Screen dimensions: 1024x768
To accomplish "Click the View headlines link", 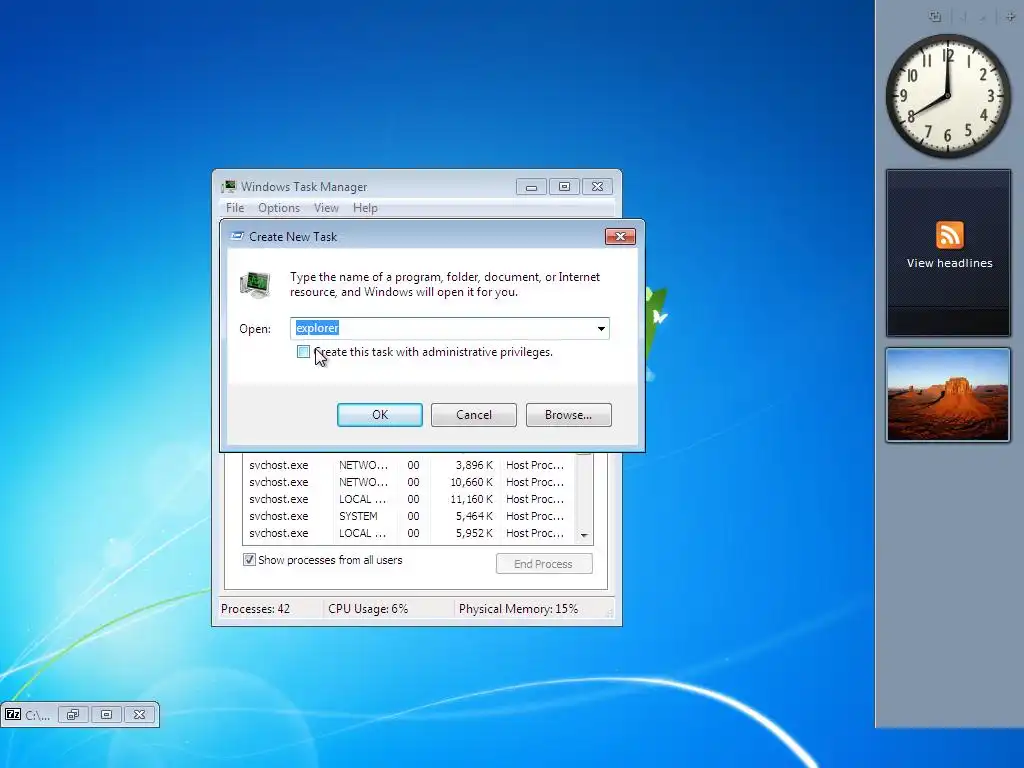I will point(949,263).
